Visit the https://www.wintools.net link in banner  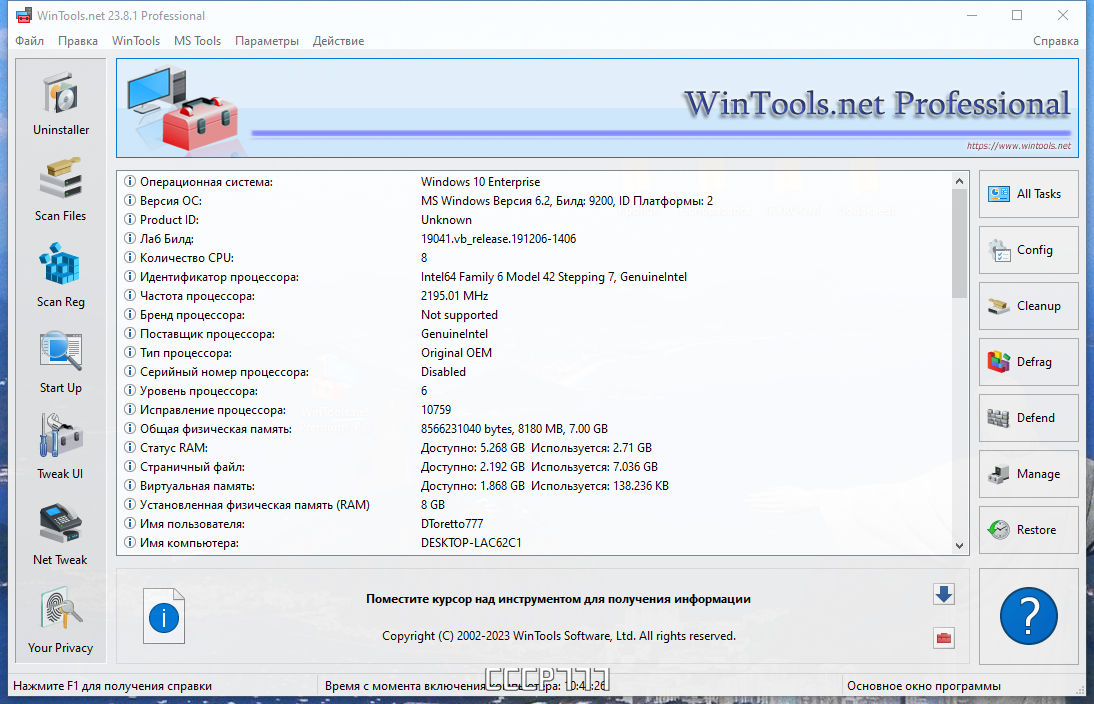(x=1018, y=146)
